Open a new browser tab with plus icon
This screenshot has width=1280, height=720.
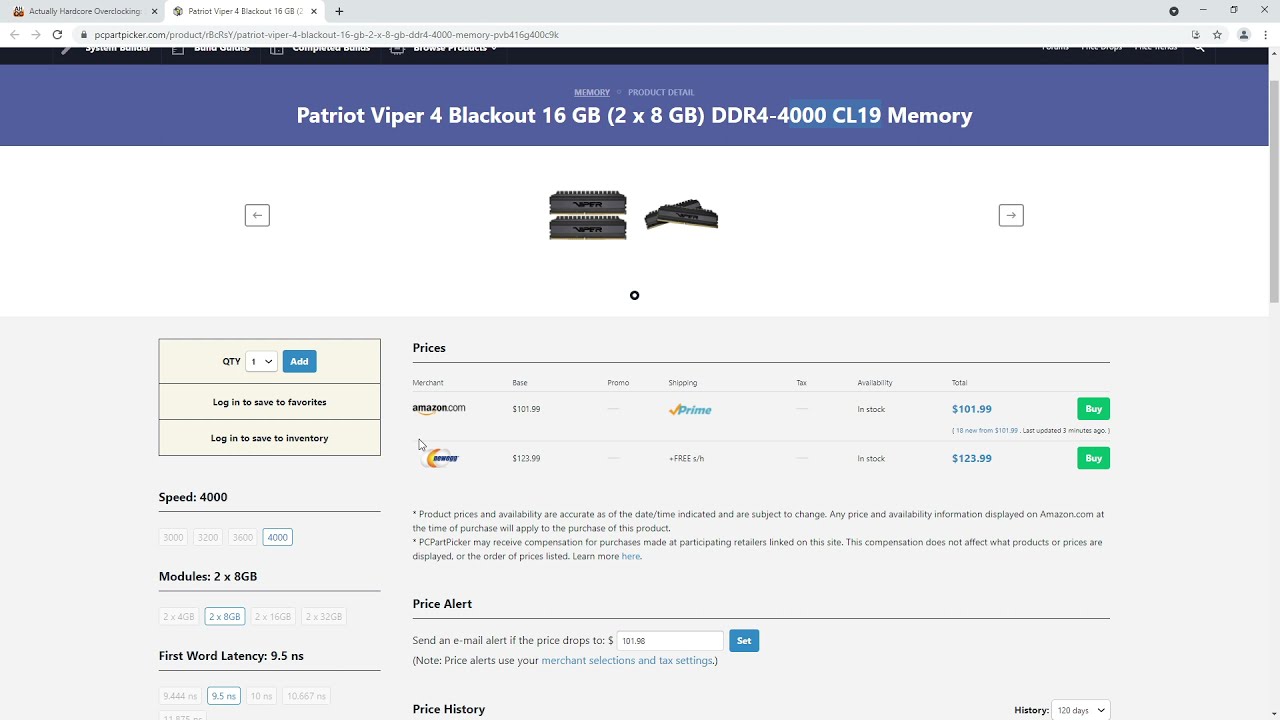(339, 11)
